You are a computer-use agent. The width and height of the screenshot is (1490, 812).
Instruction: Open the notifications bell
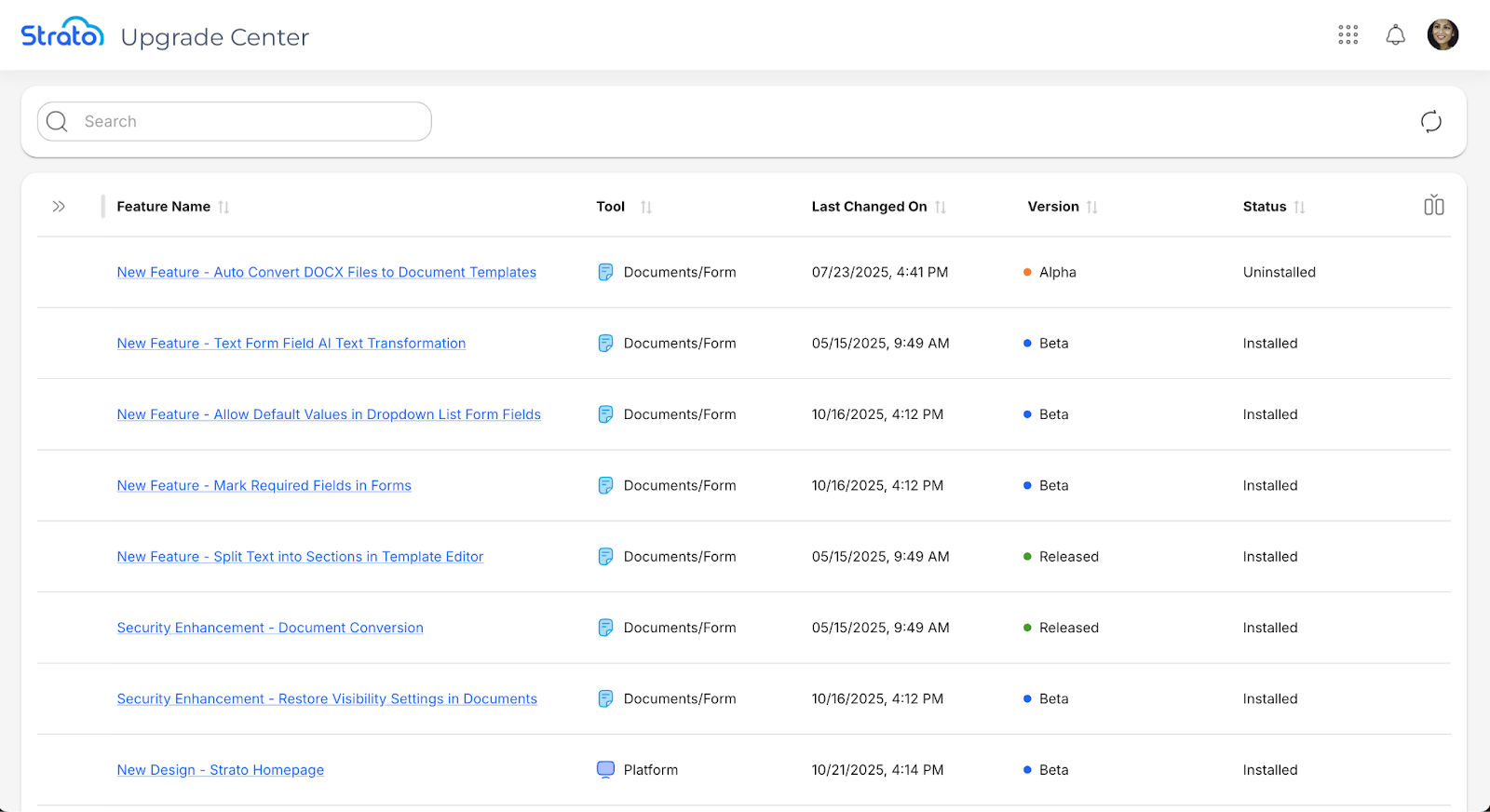[1395, 35]
